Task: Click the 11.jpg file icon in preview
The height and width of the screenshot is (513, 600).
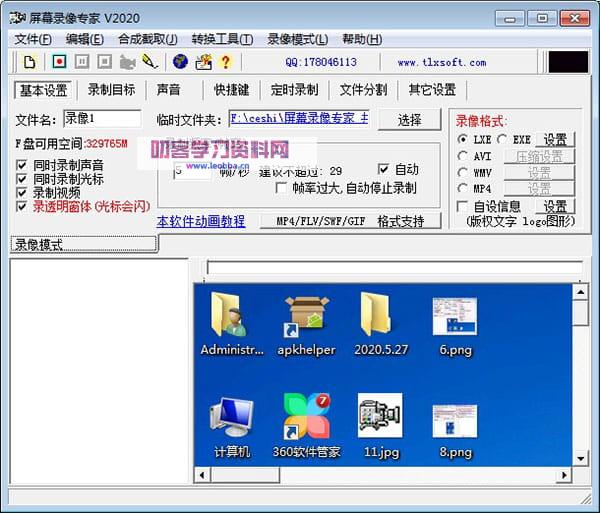Action: pos(380,415)
